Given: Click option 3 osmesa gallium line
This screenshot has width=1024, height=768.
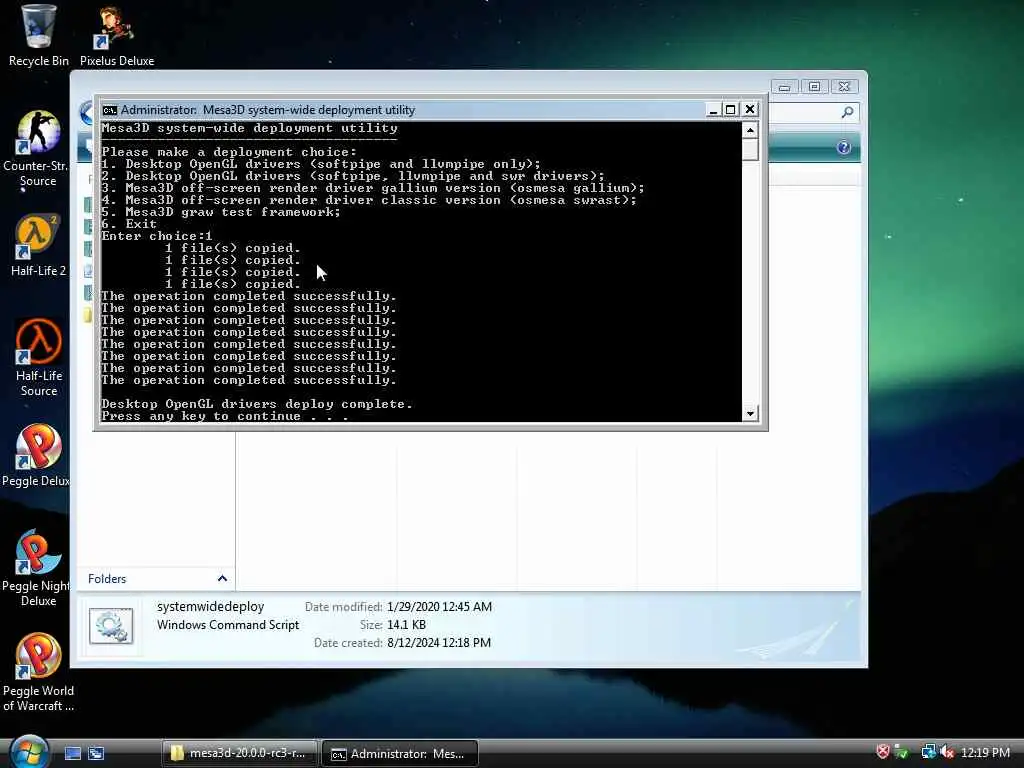Looking at the screenshot, I should pyautogui.click(x=373, y=188).
